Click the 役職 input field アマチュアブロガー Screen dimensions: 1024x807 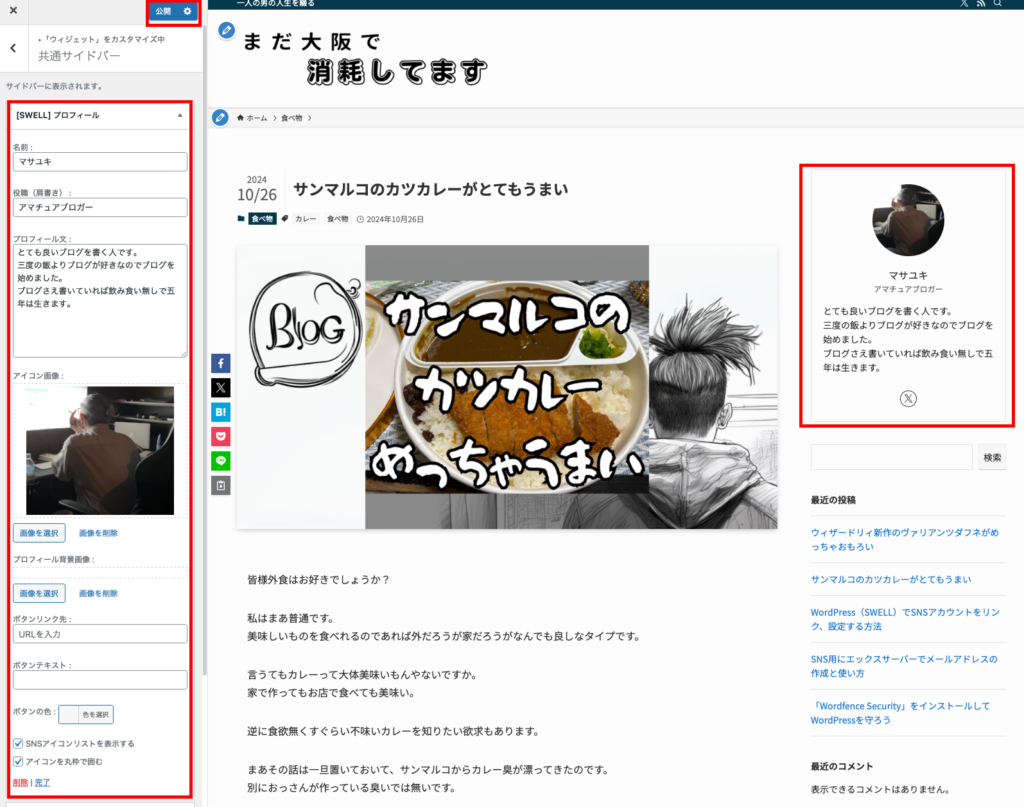point(100,208)
